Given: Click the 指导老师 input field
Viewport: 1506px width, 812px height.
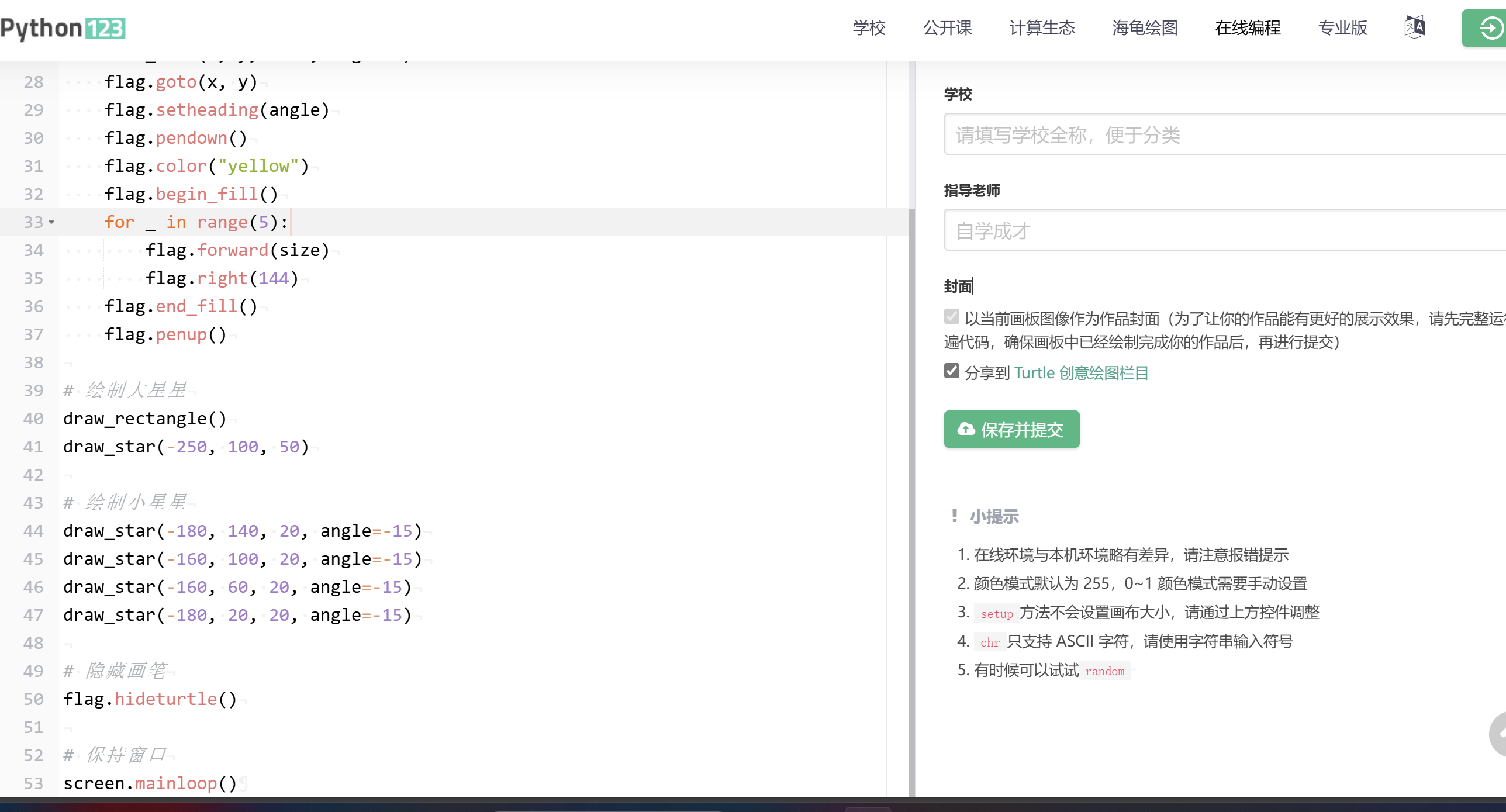Looking at the screenshot, I should 1222,231.
